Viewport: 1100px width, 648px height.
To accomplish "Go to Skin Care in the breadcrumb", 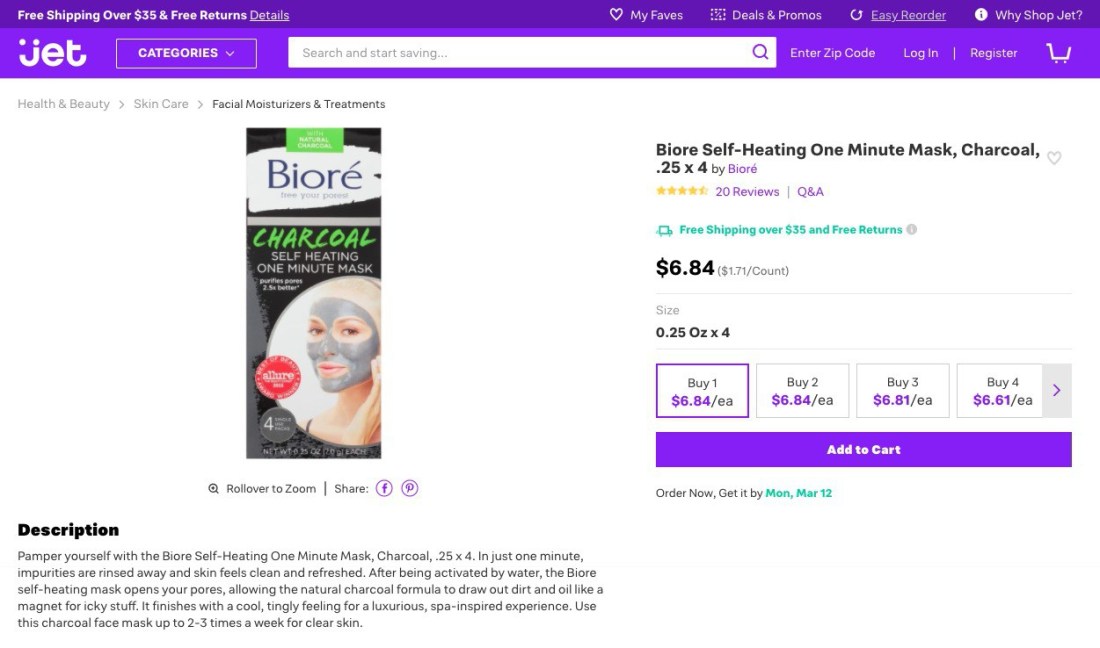I will 161,103.
